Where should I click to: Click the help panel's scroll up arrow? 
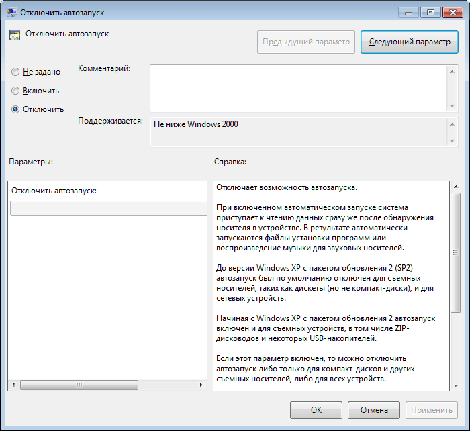456,186
